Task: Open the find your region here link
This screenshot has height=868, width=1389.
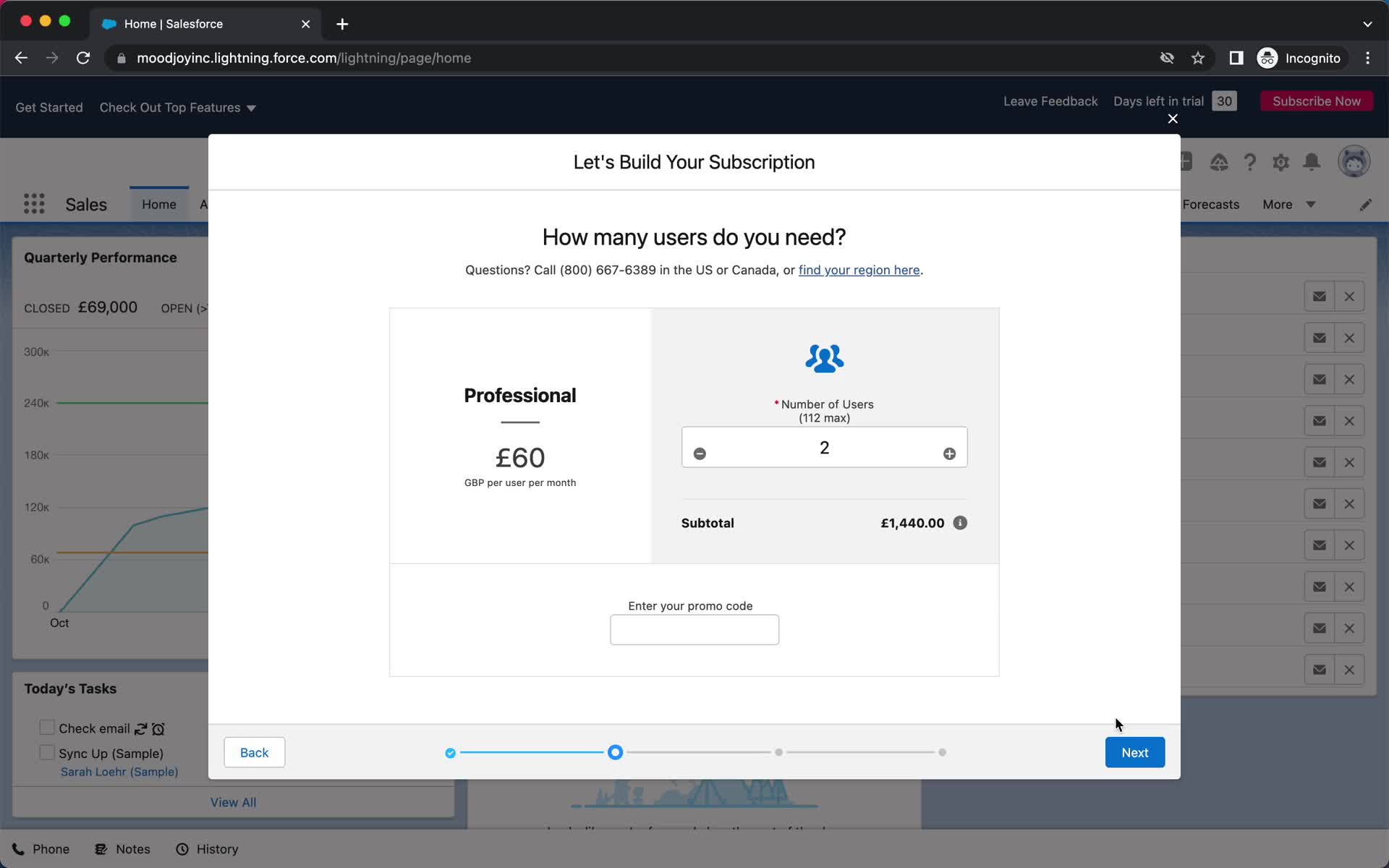Action: 859,270
